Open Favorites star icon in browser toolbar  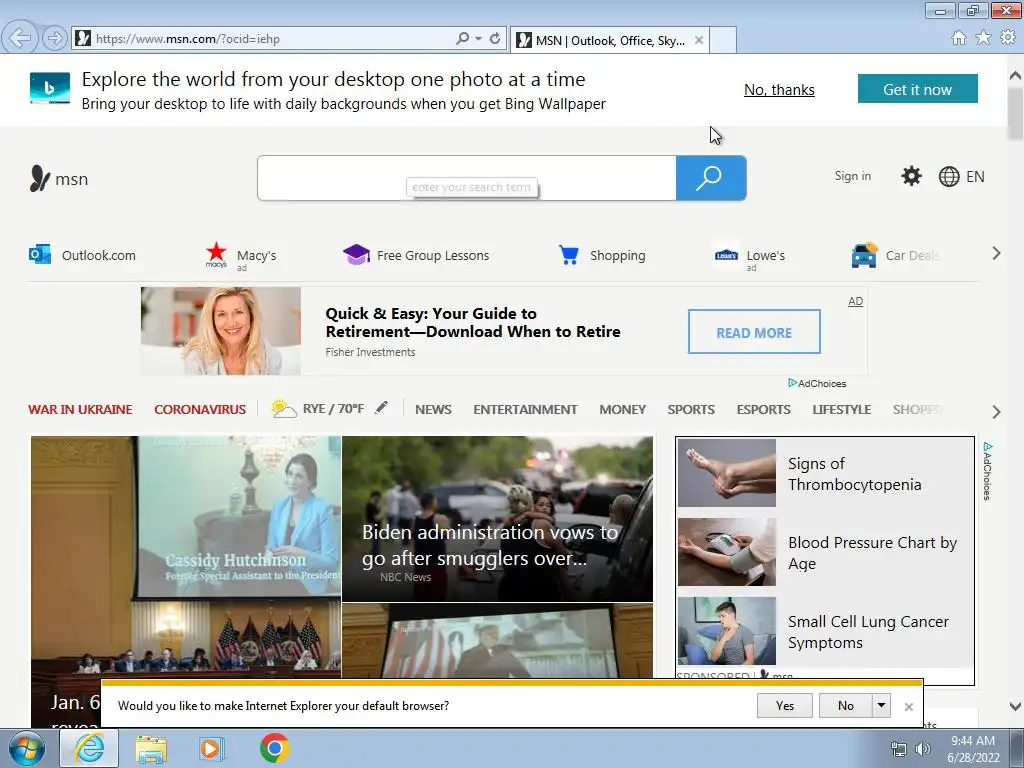tap(983, 38)
